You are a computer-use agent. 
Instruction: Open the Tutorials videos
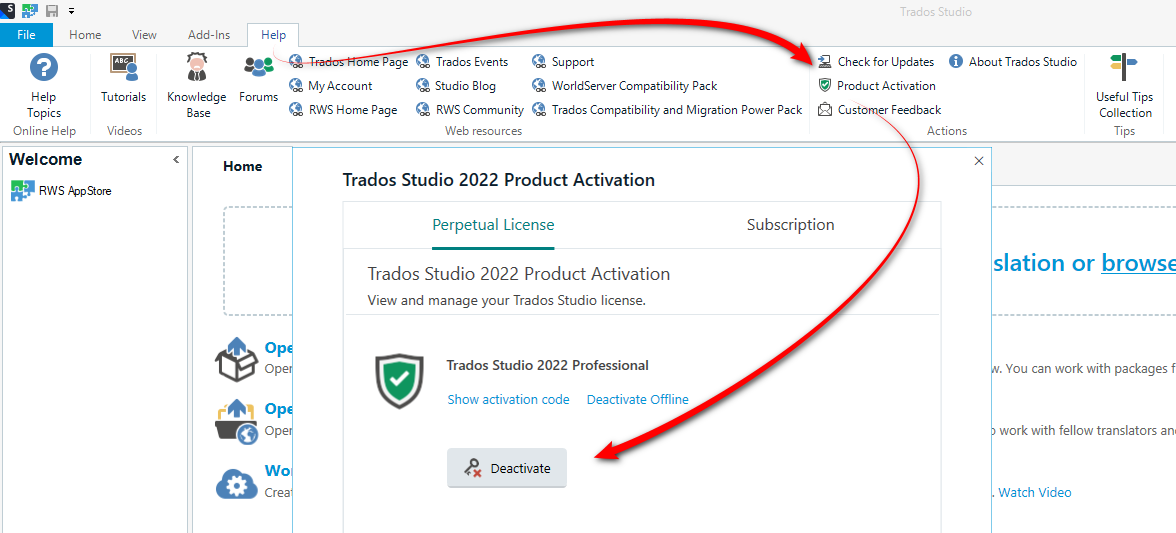124,79
